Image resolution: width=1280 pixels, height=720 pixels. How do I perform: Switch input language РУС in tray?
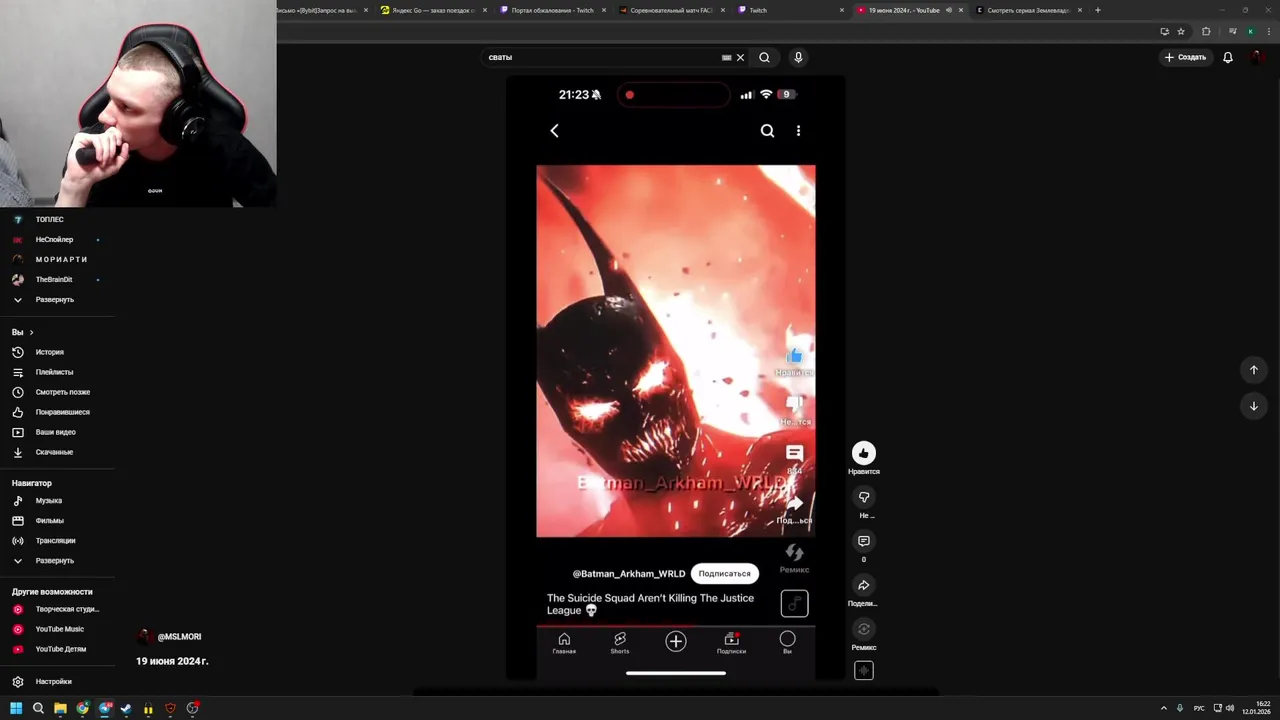1199,708
